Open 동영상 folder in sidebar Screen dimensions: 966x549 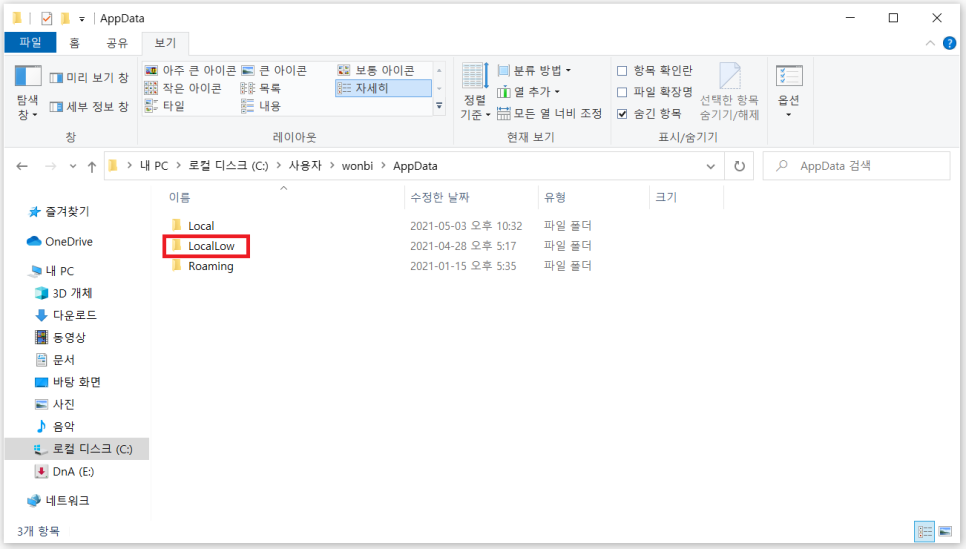pos(60,338)
